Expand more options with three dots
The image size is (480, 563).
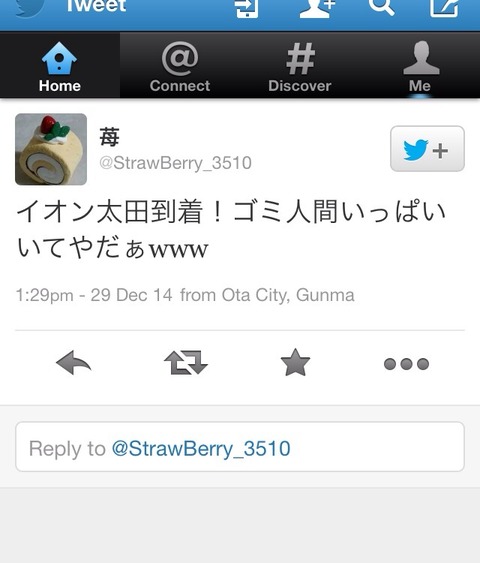[406, 364]
